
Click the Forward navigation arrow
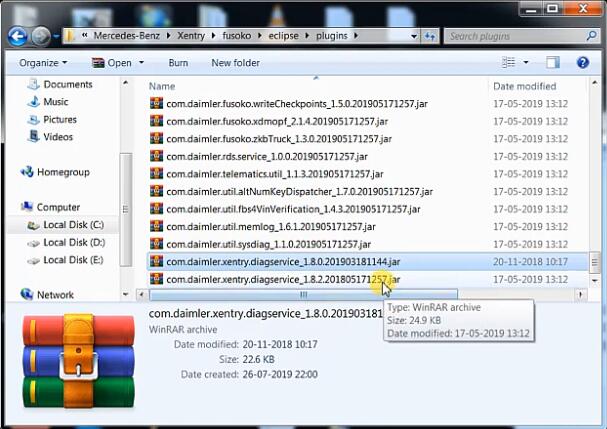point(41,36)
